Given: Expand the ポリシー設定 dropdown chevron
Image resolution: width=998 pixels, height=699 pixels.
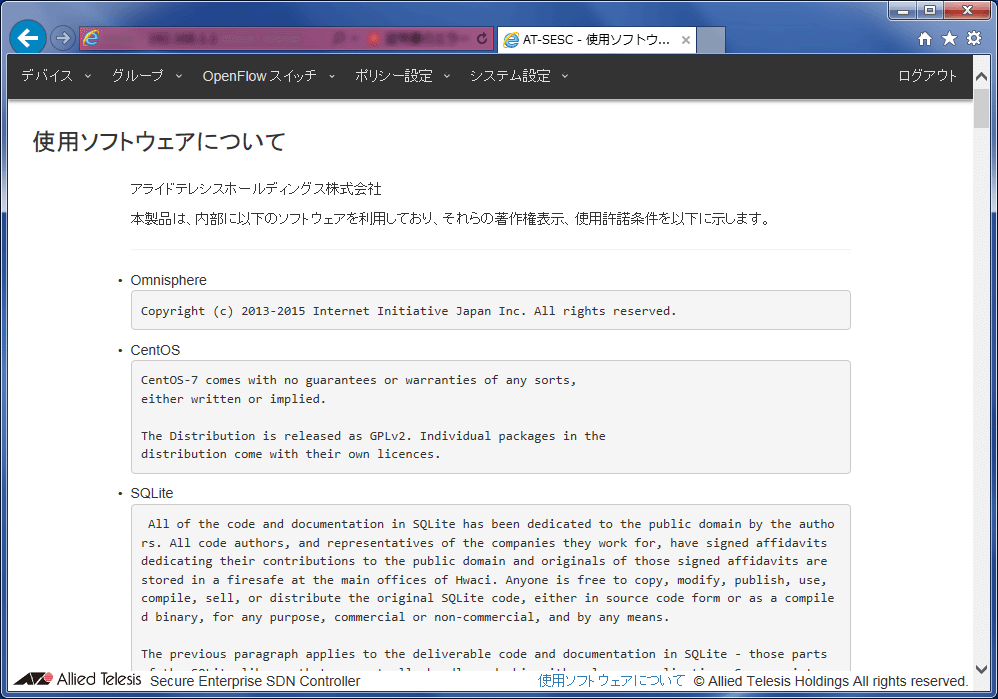Looking at the screenshot, I should [447, 76].
